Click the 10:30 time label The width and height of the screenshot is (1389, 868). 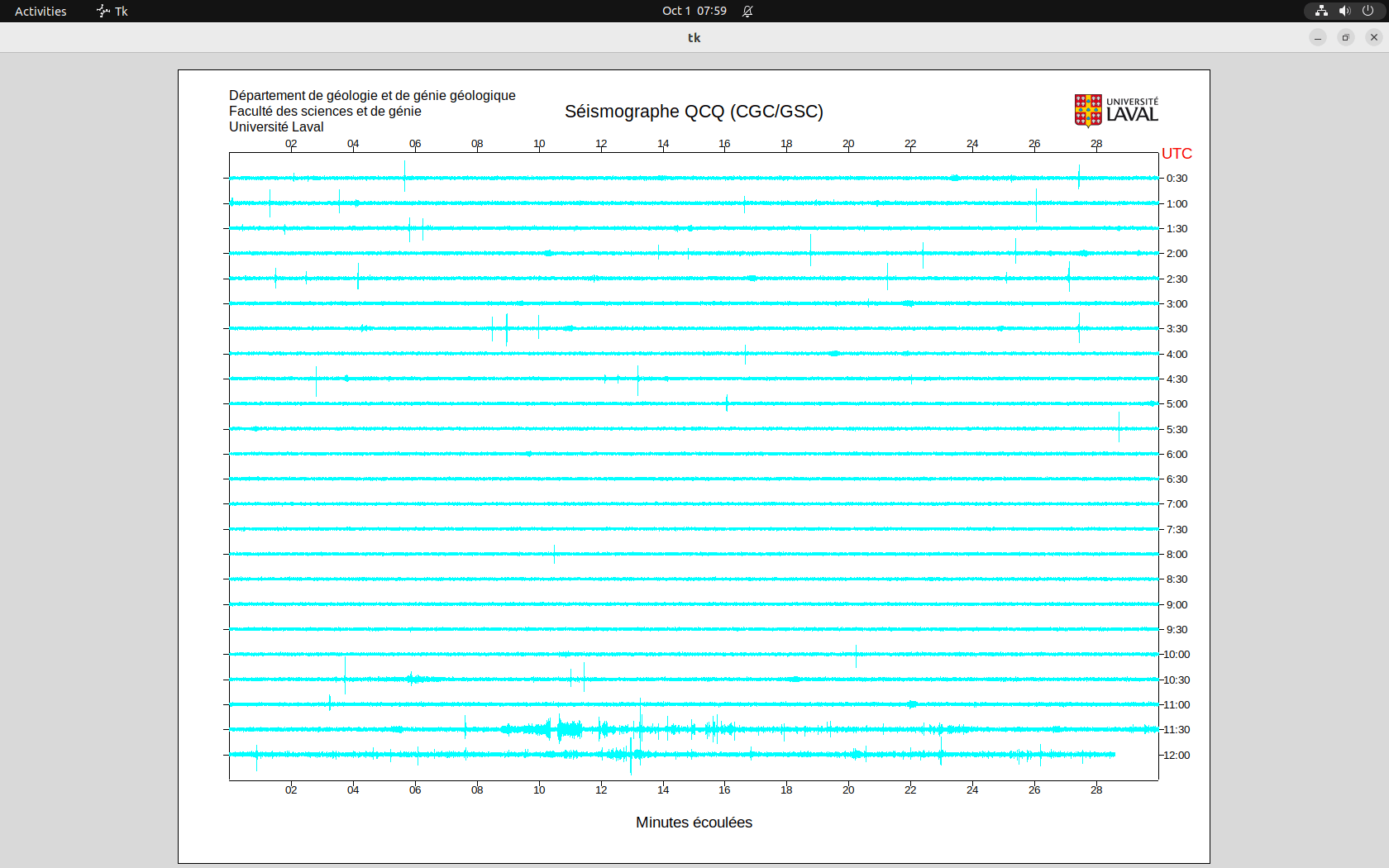tap(1177, 680)
